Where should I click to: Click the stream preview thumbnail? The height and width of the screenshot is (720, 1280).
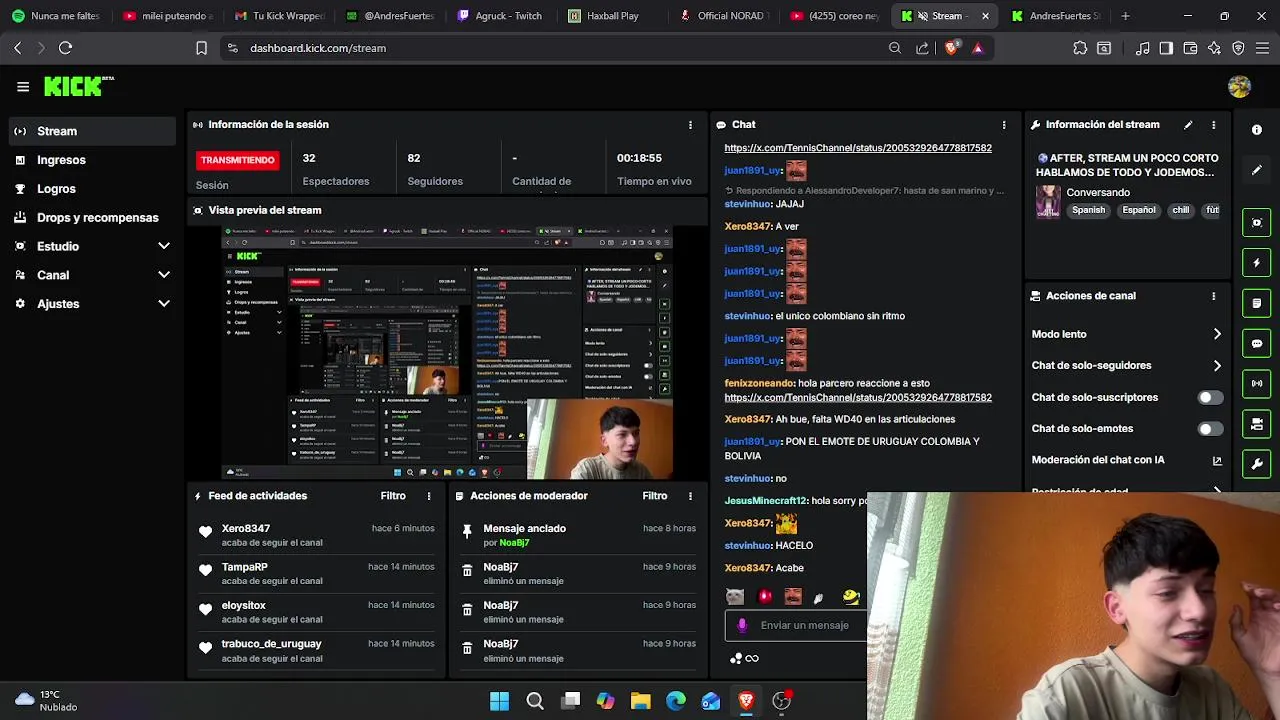(447, 353)
